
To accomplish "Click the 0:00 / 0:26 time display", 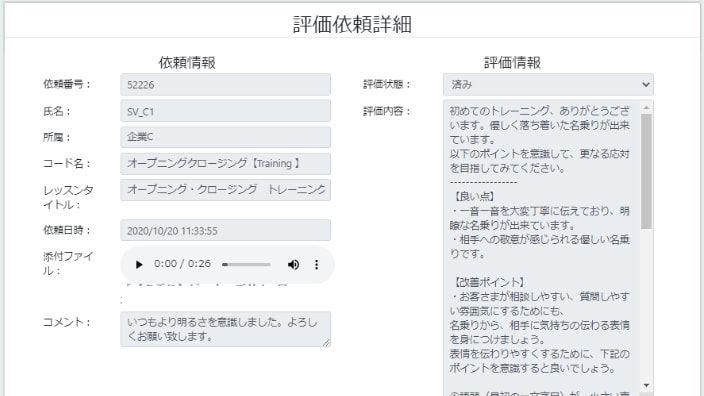I will [182, 264].
